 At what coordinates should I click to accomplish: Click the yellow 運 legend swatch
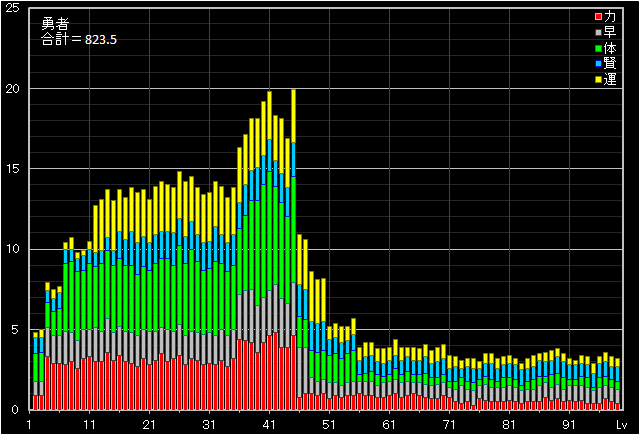click(598, 80)
